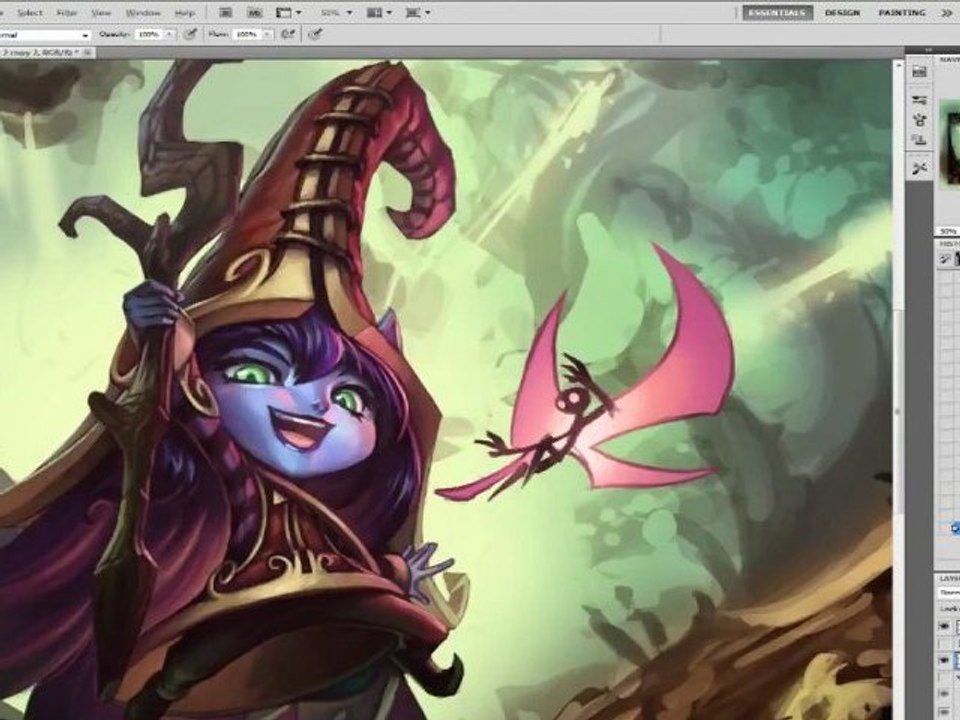The width and height of the screenshot is (960, 720).
Task: Click the Navigator preview thumbnail
Action: [949, 144]
